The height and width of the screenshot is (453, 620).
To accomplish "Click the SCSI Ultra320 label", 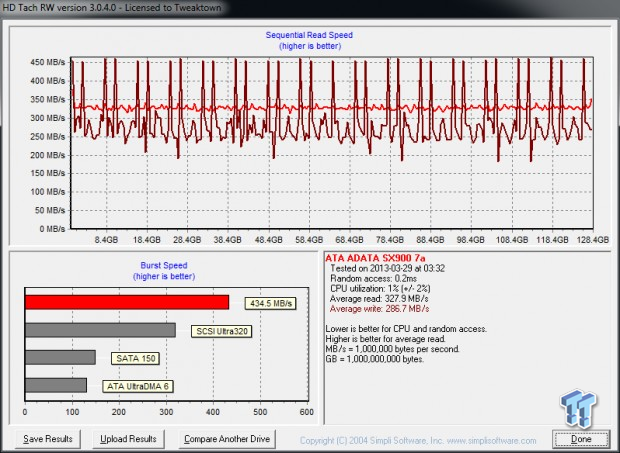I will (x=221, y=331).
